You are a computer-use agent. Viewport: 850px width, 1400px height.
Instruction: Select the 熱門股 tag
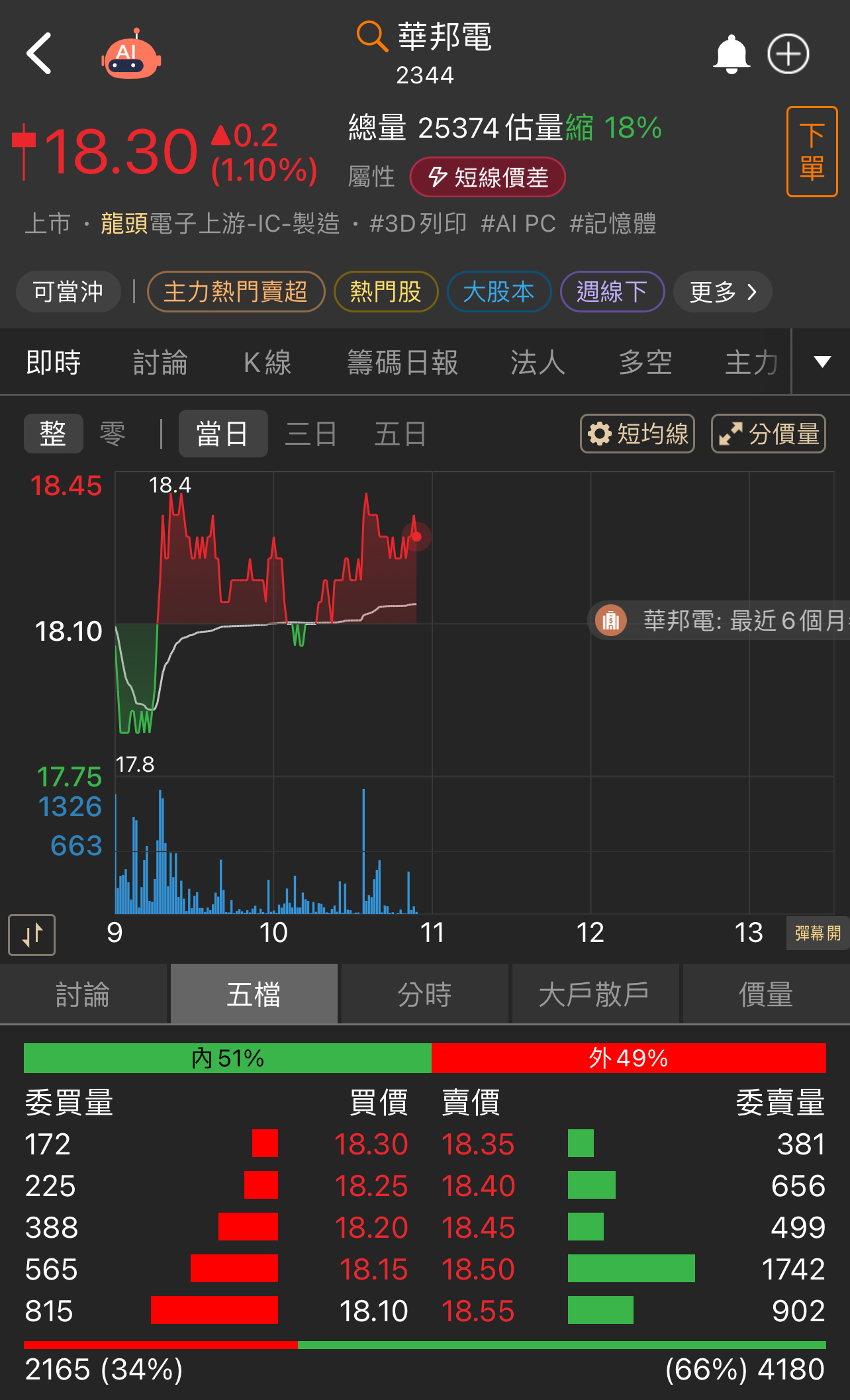click(x=386, y=292)
